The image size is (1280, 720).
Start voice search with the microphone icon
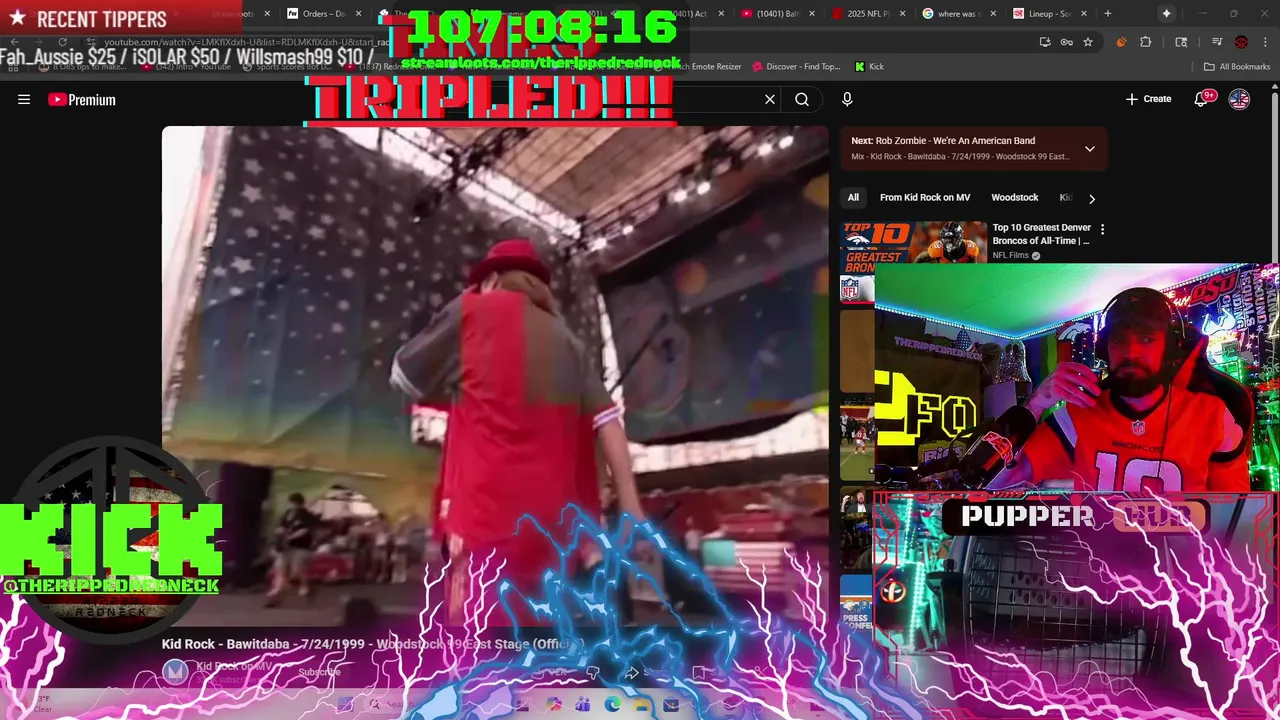pyautogui.click(x=847, y=99)
